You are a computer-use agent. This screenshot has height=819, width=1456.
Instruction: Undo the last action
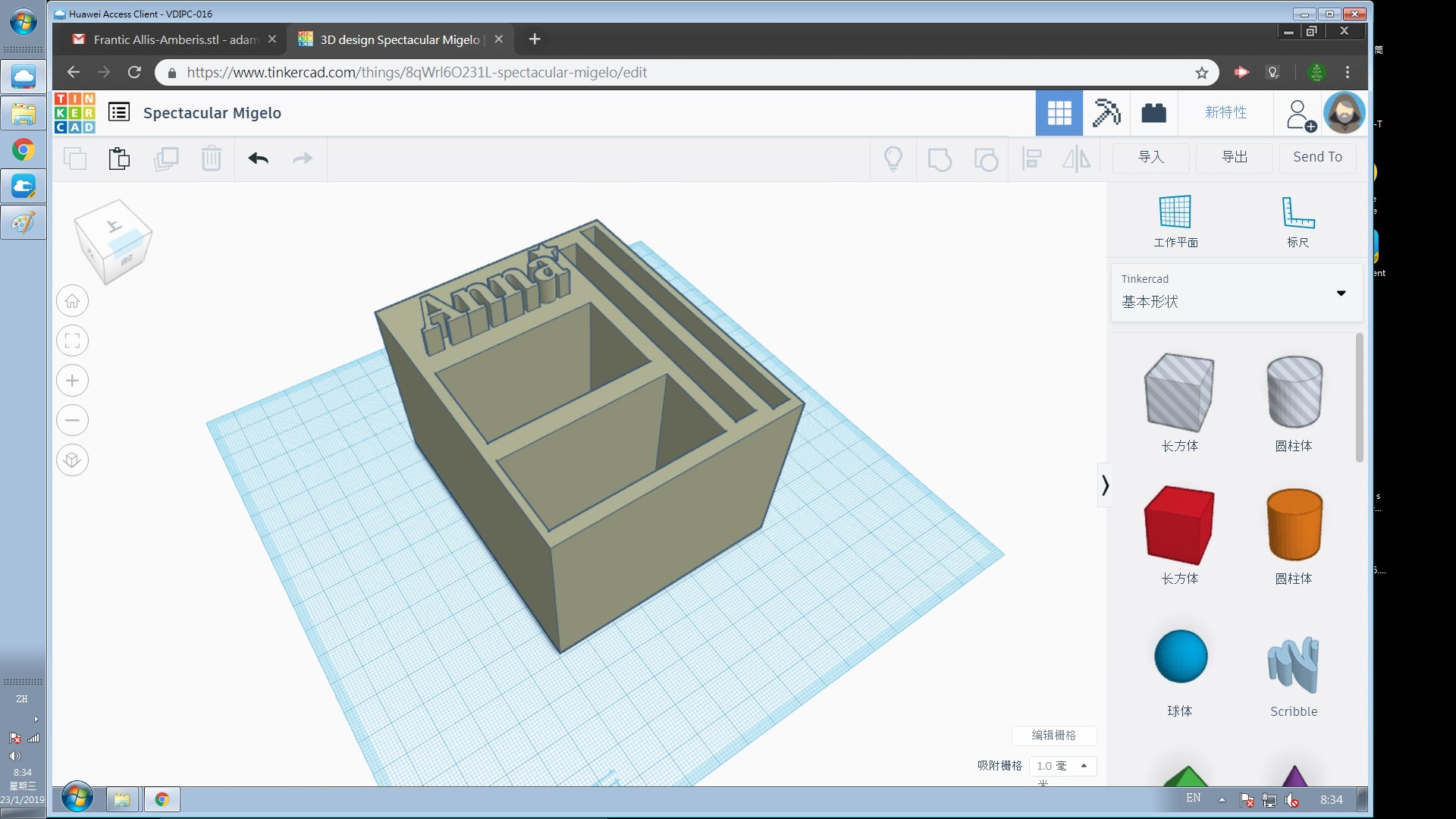(259, 158)
